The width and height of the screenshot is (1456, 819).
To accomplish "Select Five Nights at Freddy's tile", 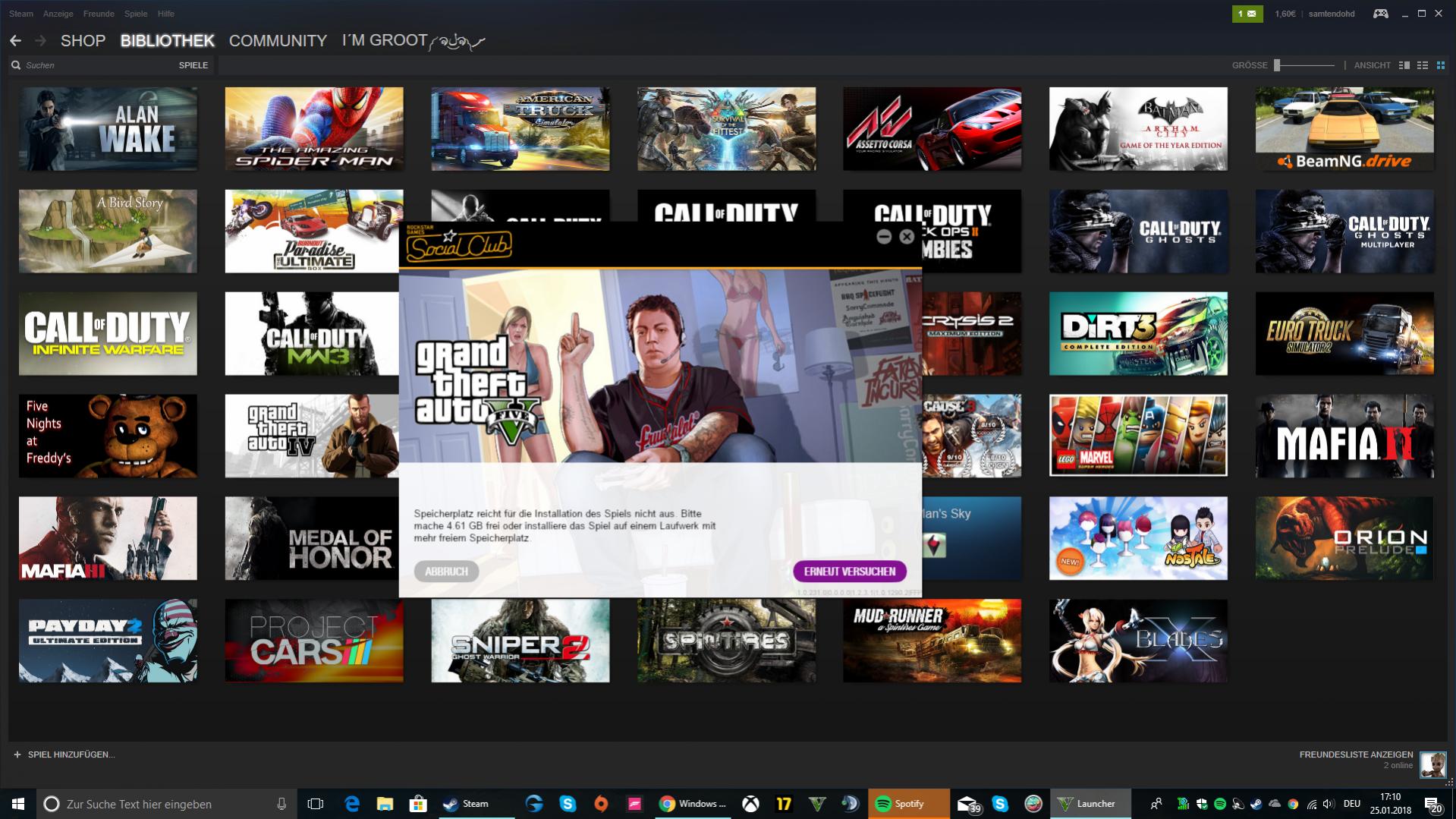I will pos(108,436).
